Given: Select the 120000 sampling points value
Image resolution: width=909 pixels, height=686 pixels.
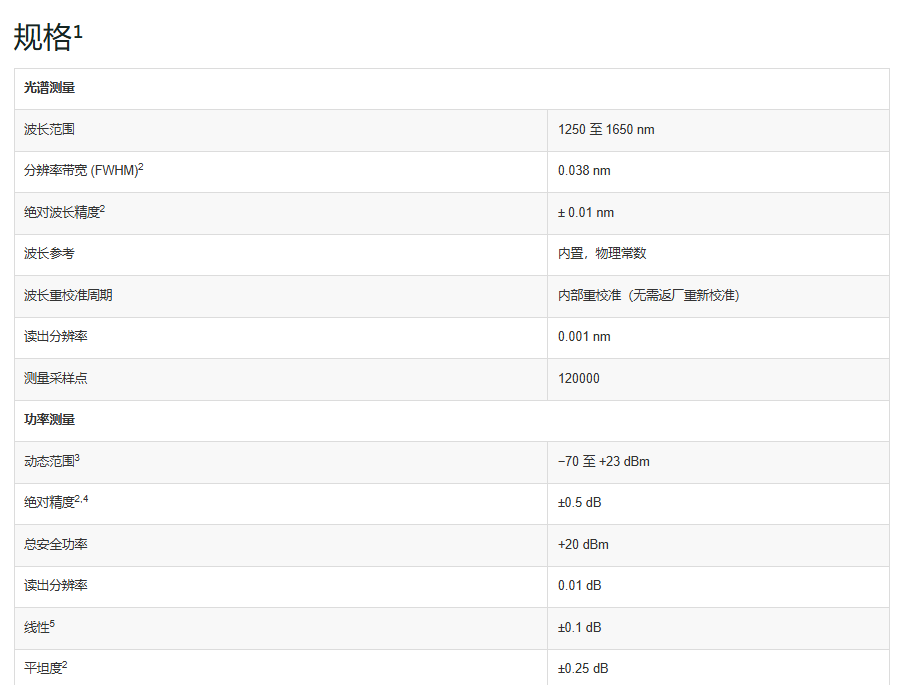Looking at the screenshot, I should [579, 378].
